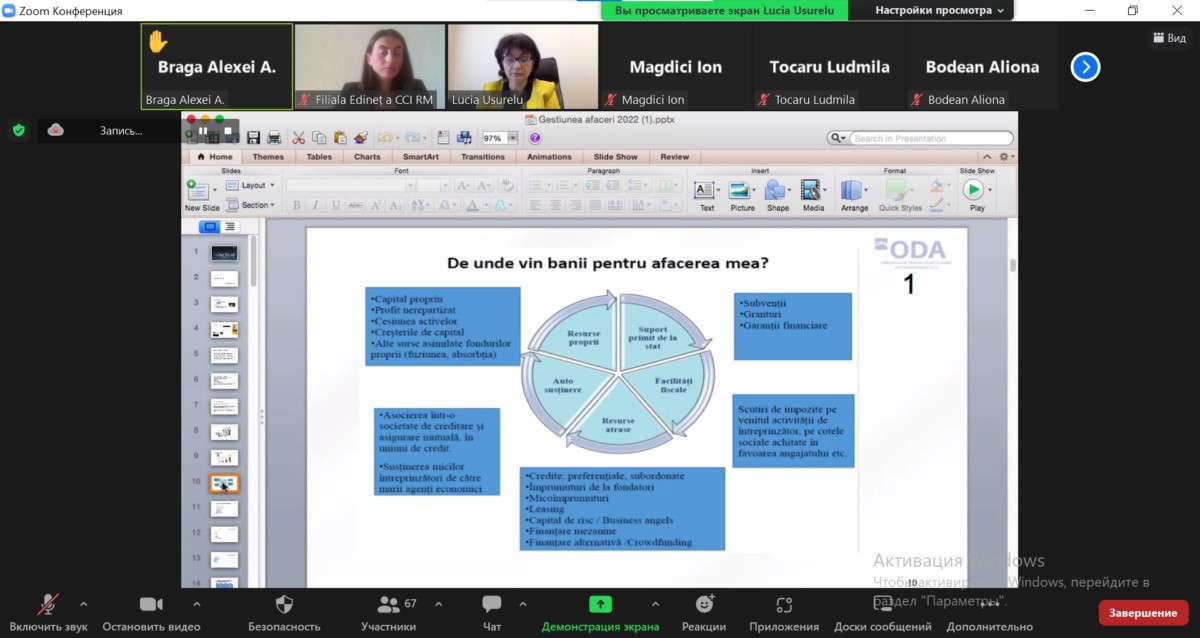Open the Участники participants panel
This screenshot has height=638, width=1200.
(x=389, y=612)
